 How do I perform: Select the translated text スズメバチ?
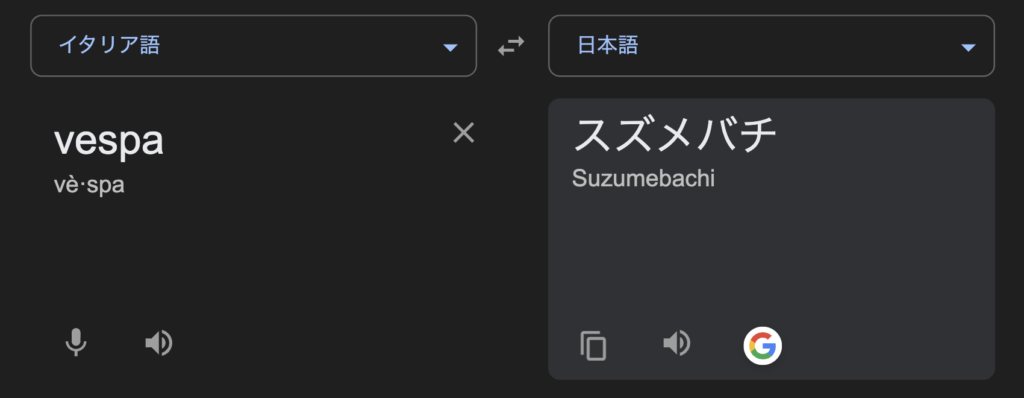tap(674, 133)
